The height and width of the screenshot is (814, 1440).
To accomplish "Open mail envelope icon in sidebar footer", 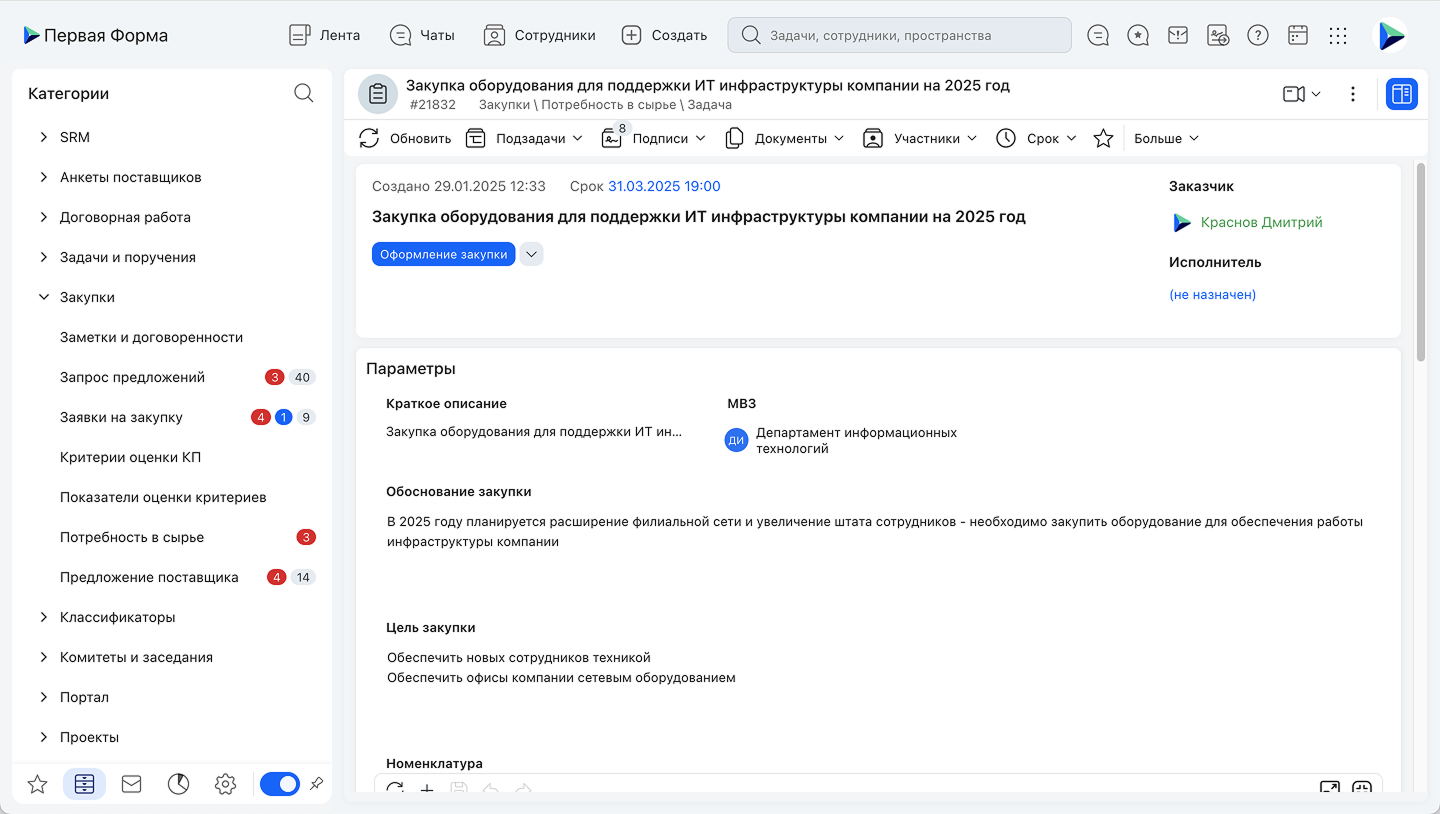I will click(131, 784).
